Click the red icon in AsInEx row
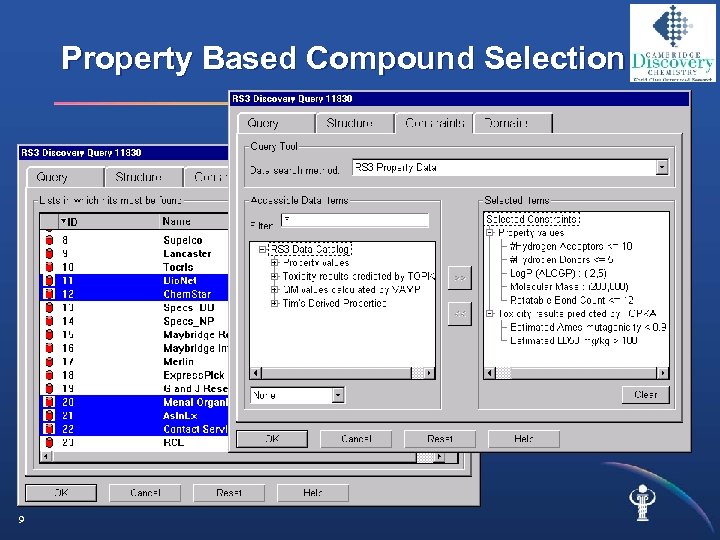 click(49, 415)
